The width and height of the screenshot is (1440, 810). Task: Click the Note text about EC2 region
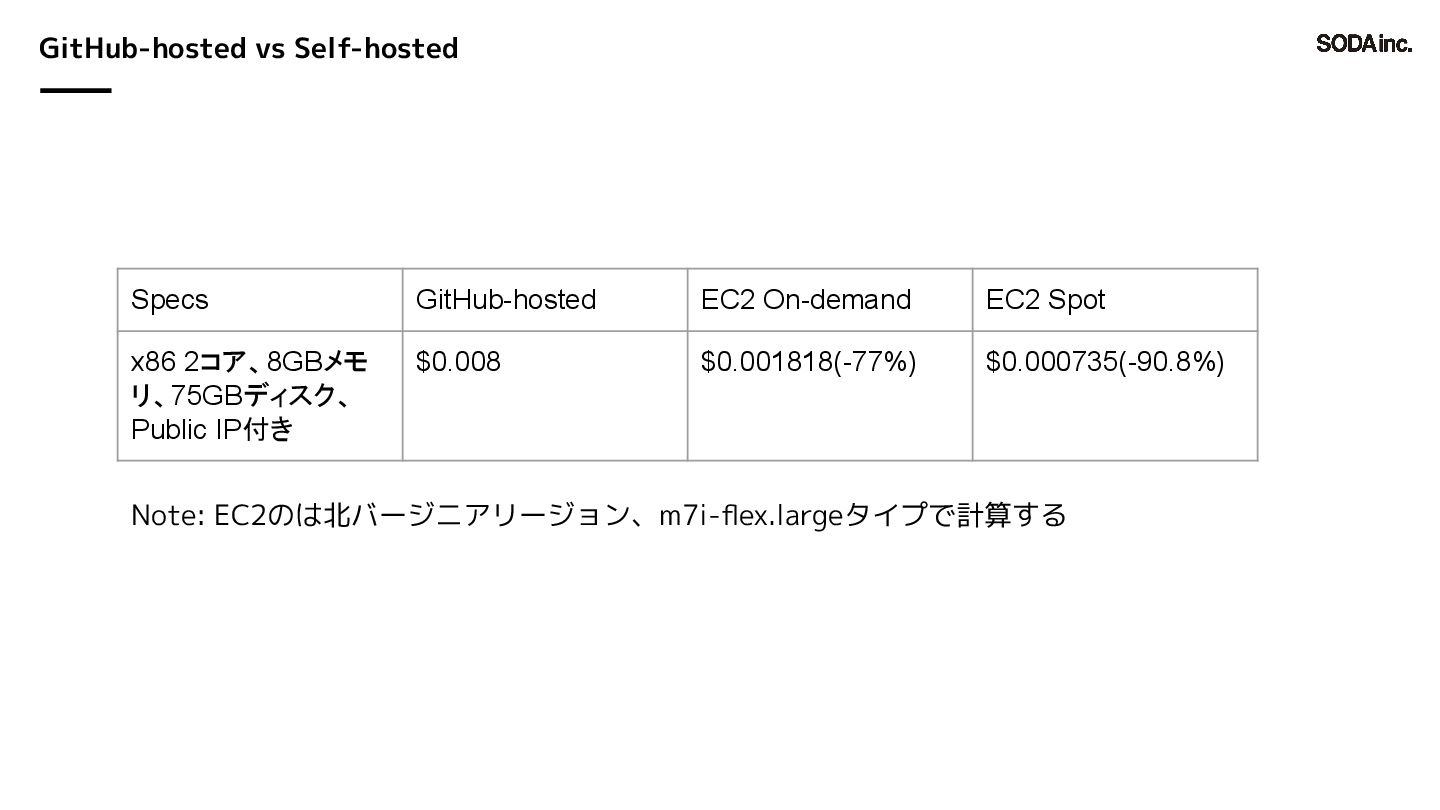pyautogui.click(x=598, y=516)
